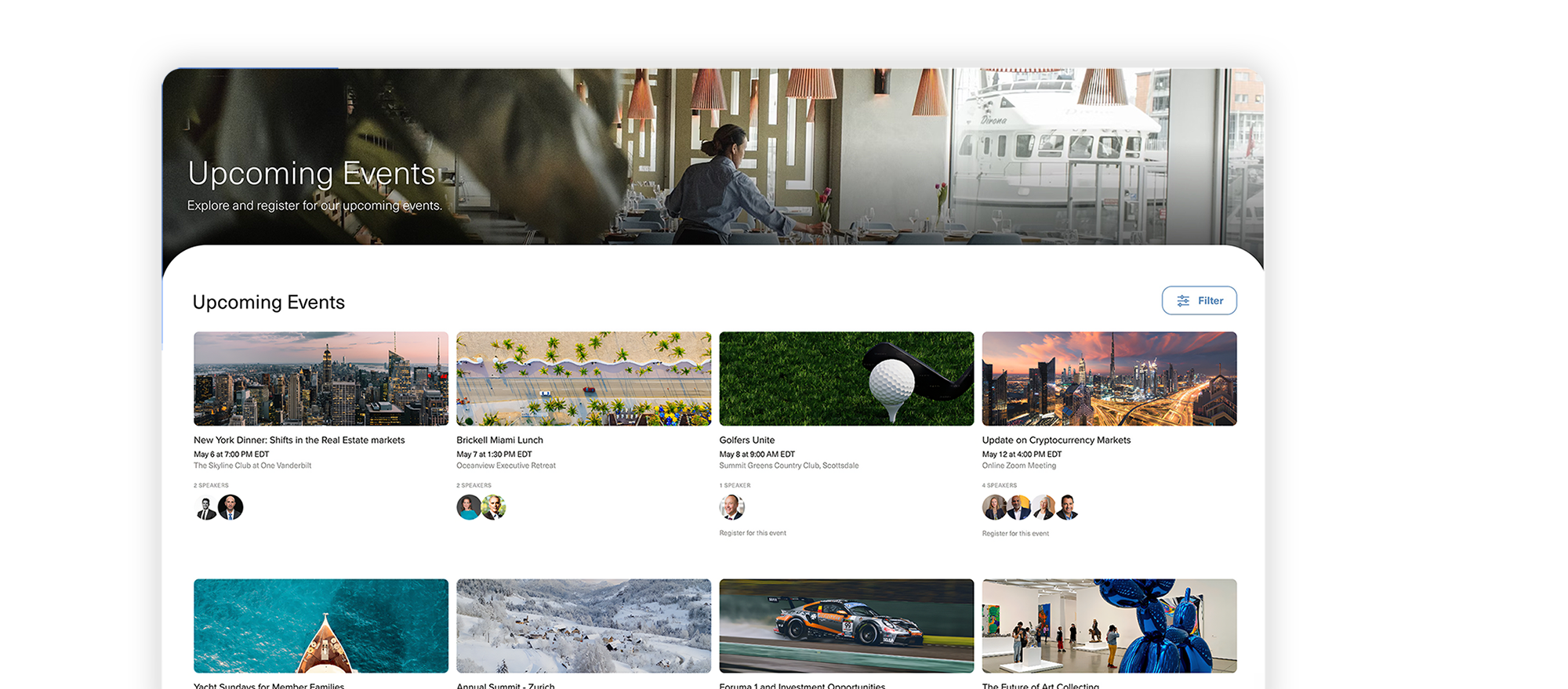The height and width of the screenshot is (689, 1568).
Task: Click 'Summit Greens Country Club, Scottsdale' venue text
Action: [x=789, y=466]
